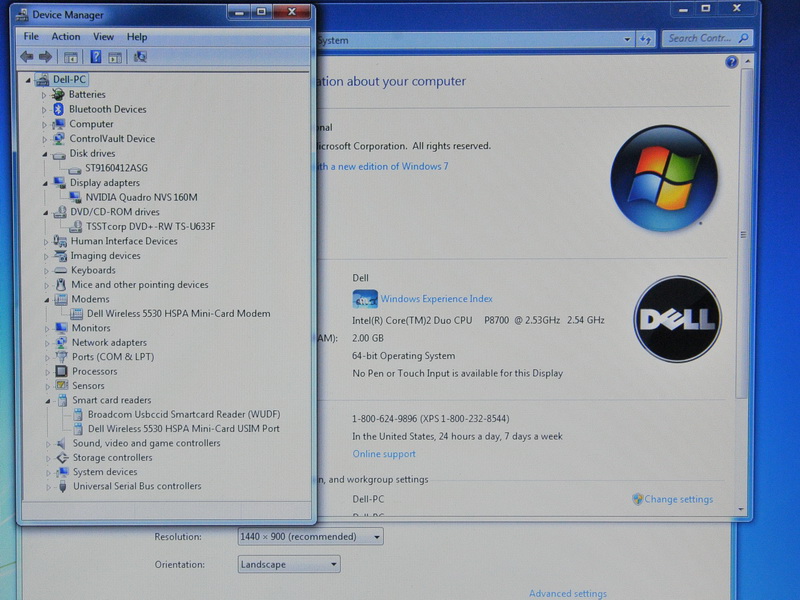Click the Show/Hide console tree toolbar icon
The image size is (800, 600).
[x=70, y=57]
